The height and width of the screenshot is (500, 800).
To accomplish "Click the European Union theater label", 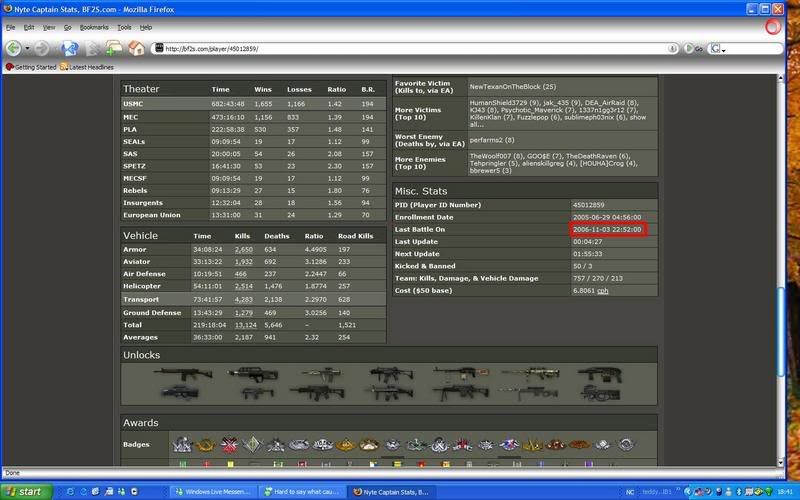I will click(x=152, y=215).
